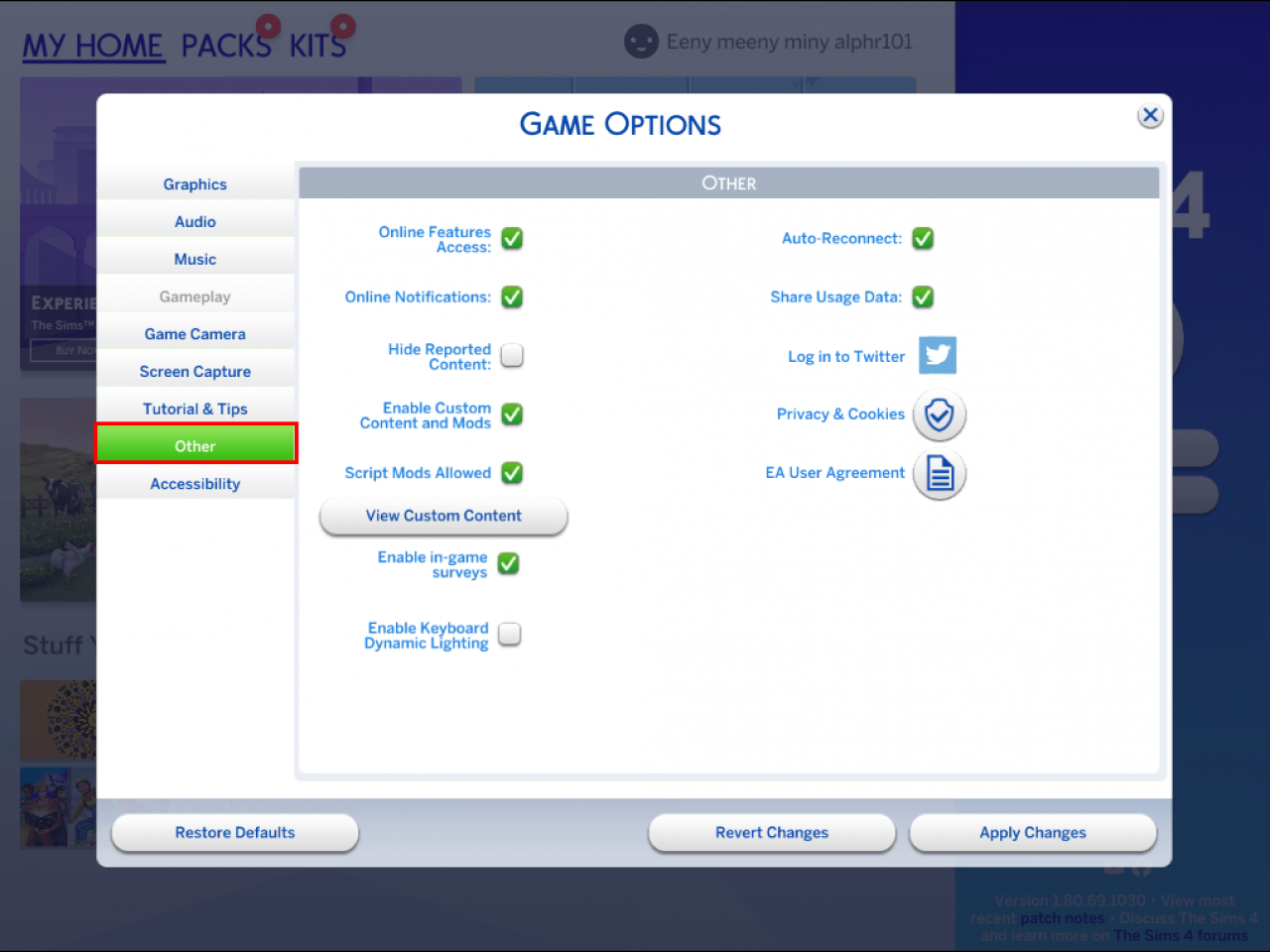Close the Game Options dialog
The width and height of the screenshot is (1270, 952).
(x=1150, y=115)
